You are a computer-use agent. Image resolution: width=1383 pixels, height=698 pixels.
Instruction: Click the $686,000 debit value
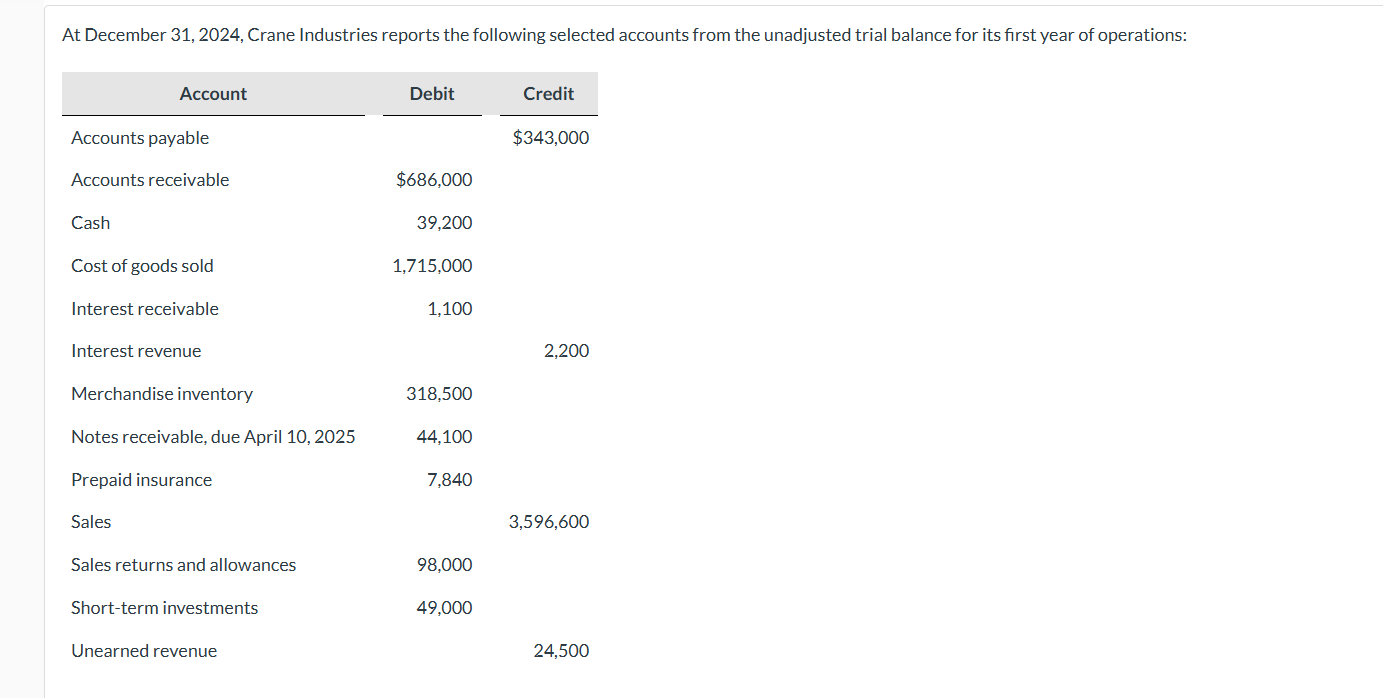tap(434, 180)
